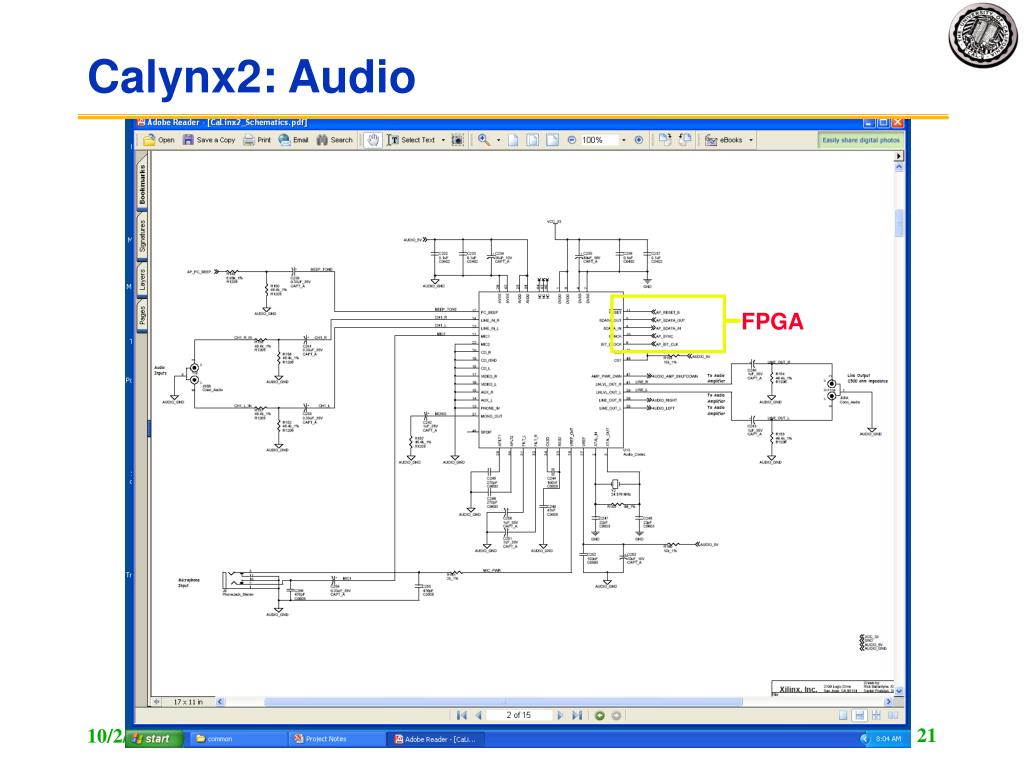
Task: Click the Windows start button
Action: 153,739
